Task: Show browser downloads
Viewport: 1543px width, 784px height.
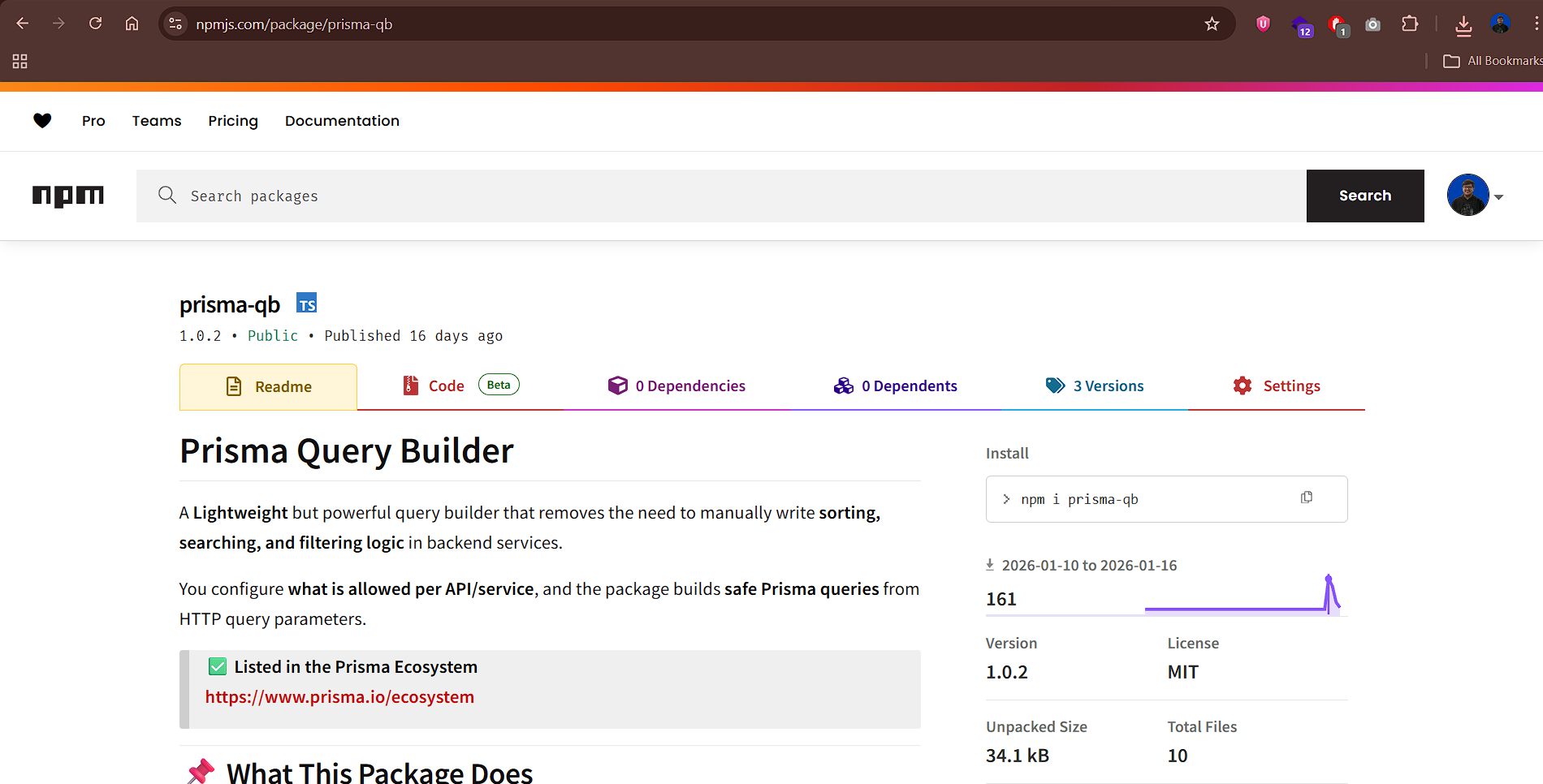Action: (1463, 26)
